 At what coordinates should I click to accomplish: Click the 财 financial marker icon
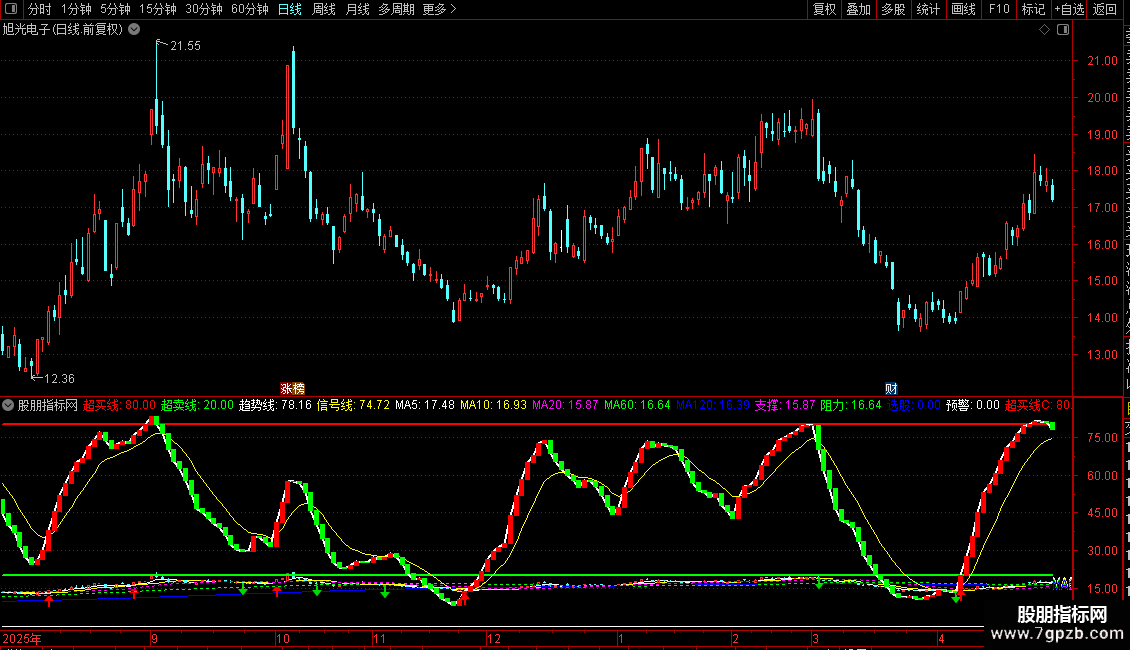[891, 388]
